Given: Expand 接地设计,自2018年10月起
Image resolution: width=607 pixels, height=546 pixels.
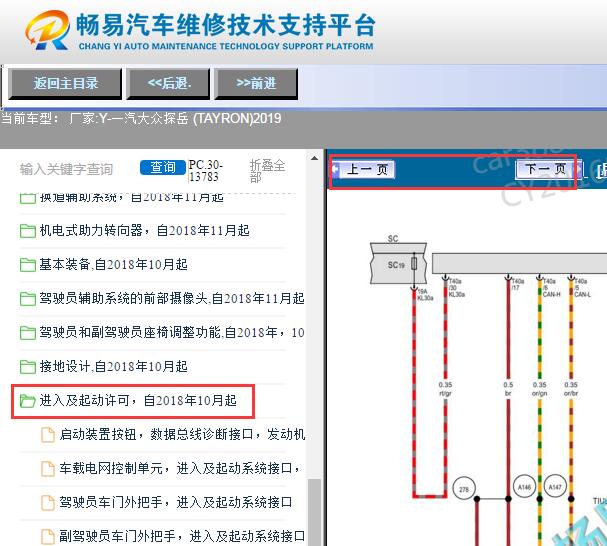Looking at the screenshot, I should tap(113, 366).
